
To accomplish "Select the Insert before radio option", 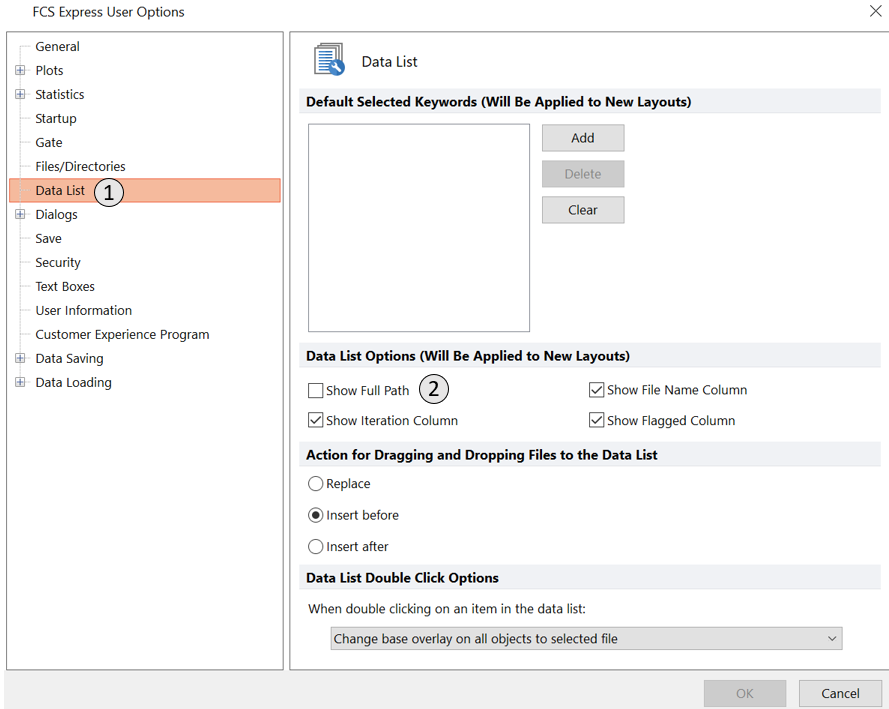I will click(315, 515).
